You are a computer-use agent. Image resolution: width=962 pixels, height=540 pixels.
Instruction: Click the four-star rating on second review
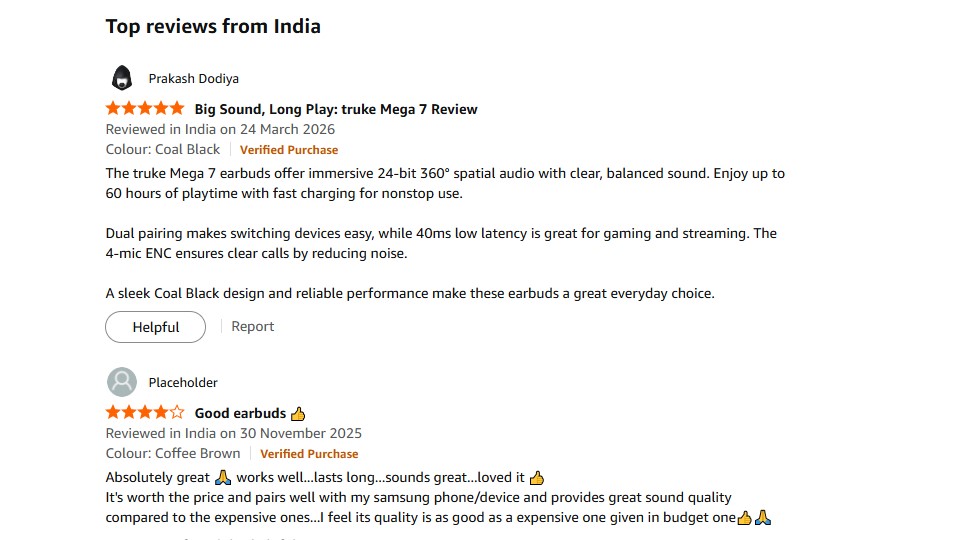pos(145,412)
